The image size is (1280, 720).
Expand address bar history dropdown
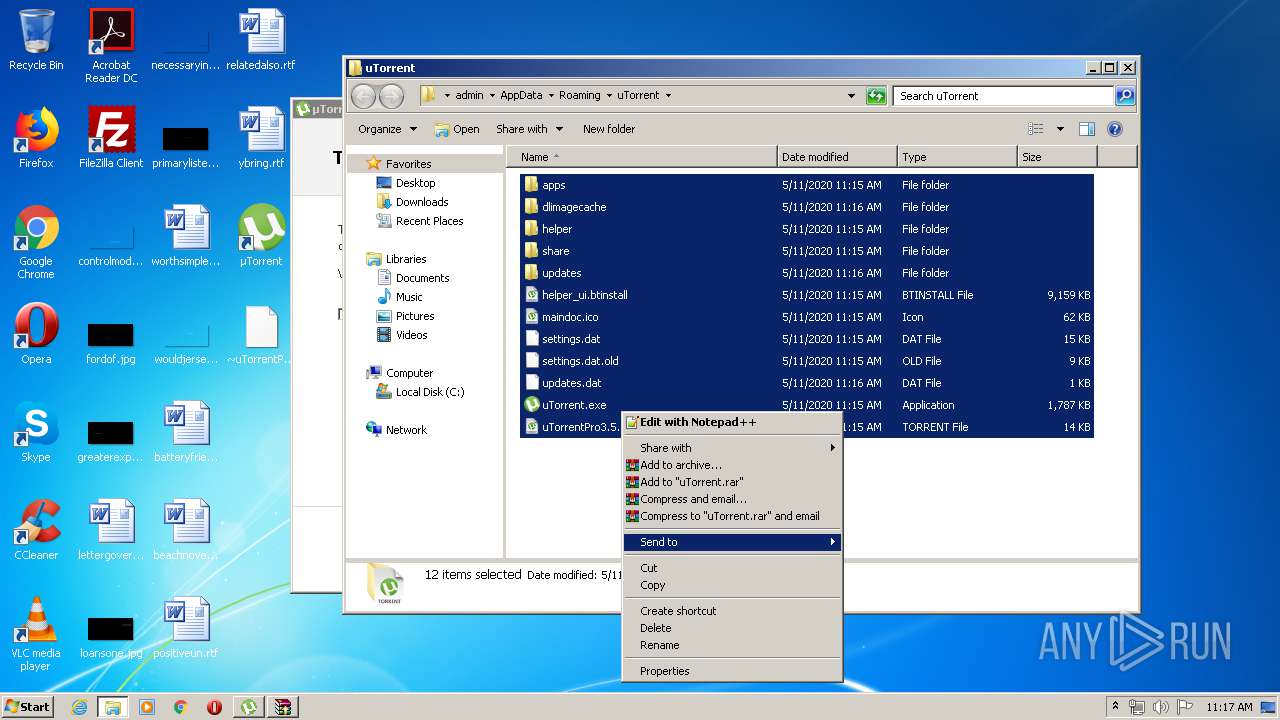(x=851, y=96)
